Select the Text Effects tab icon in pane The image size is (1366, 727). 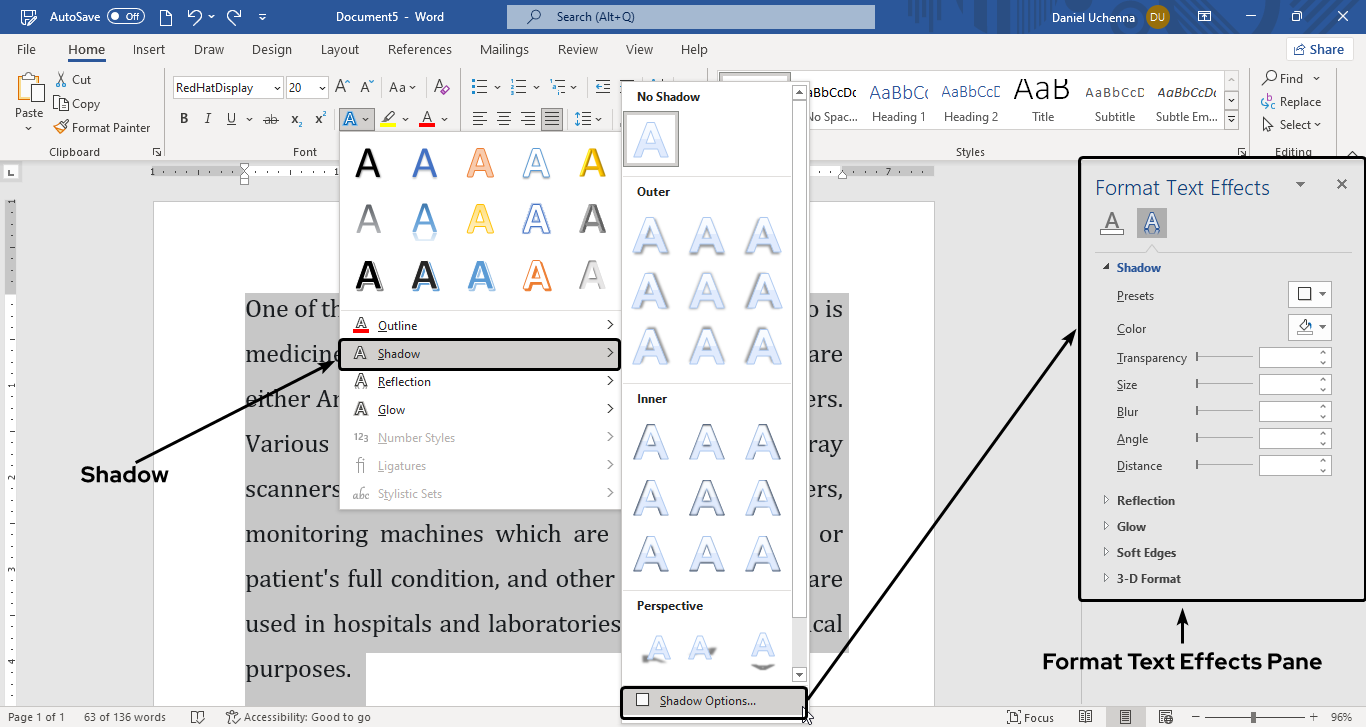point(1152,223)
